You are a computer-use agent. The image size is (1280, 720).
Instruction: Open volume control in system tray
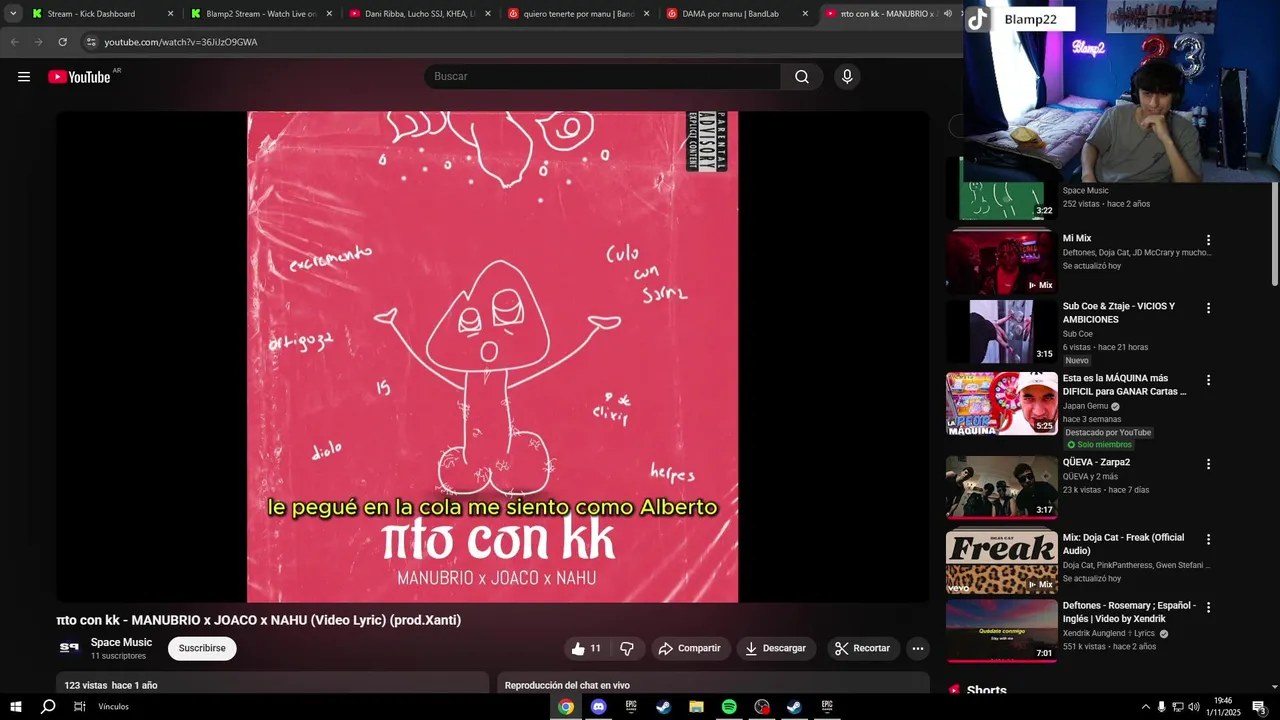coord(1193,707)
